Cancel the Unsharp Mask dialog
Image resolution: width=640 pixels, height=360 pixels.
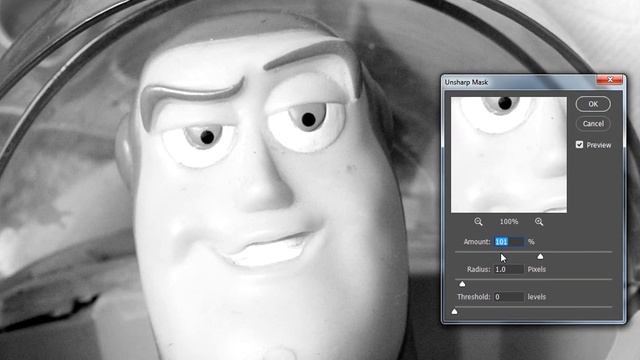coord(593,124)
